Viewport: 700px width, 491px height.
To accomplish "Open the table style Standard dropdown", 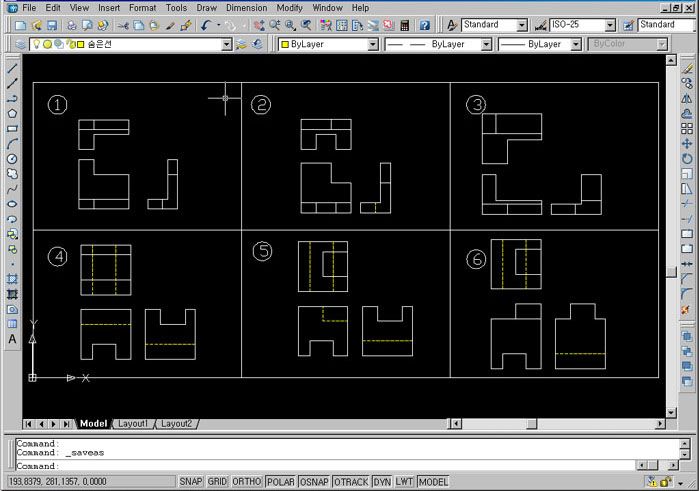I will tap(668, 25).
